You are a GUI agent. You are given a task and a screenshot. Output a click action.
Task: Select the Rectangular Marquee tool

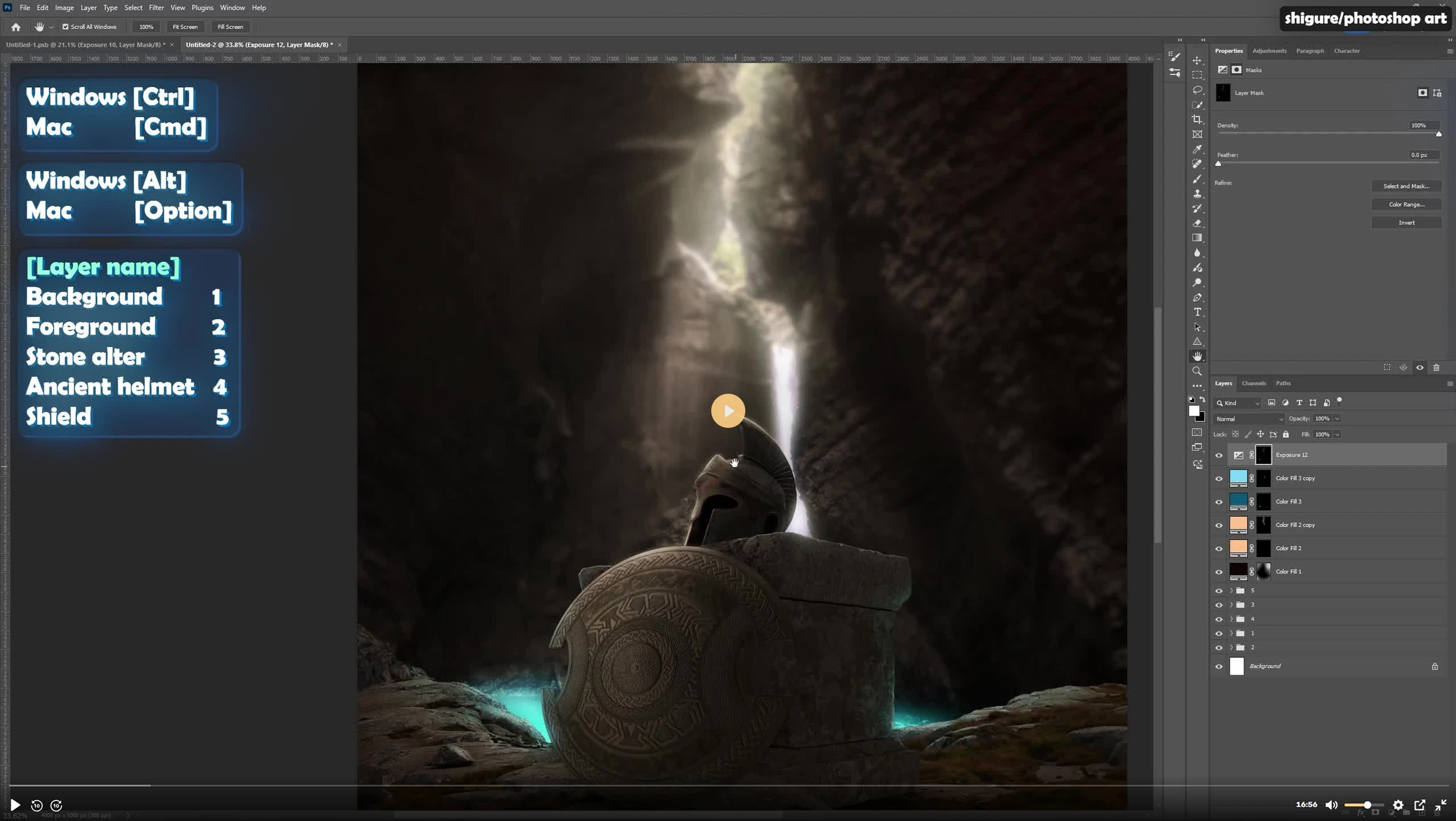point(1197,75)
